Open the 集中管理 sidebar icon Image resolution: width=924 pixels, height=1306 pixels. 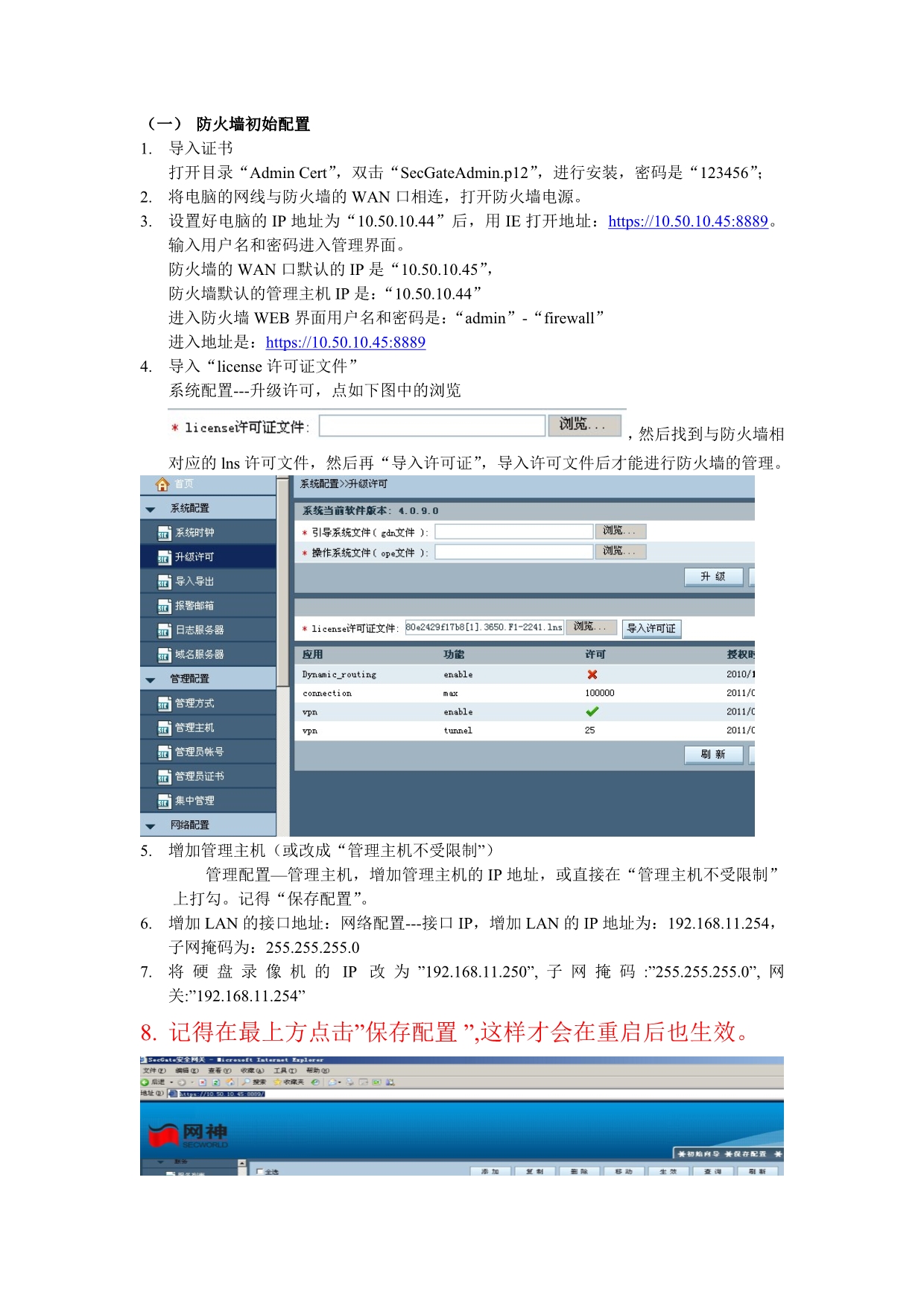click(164, 802)
